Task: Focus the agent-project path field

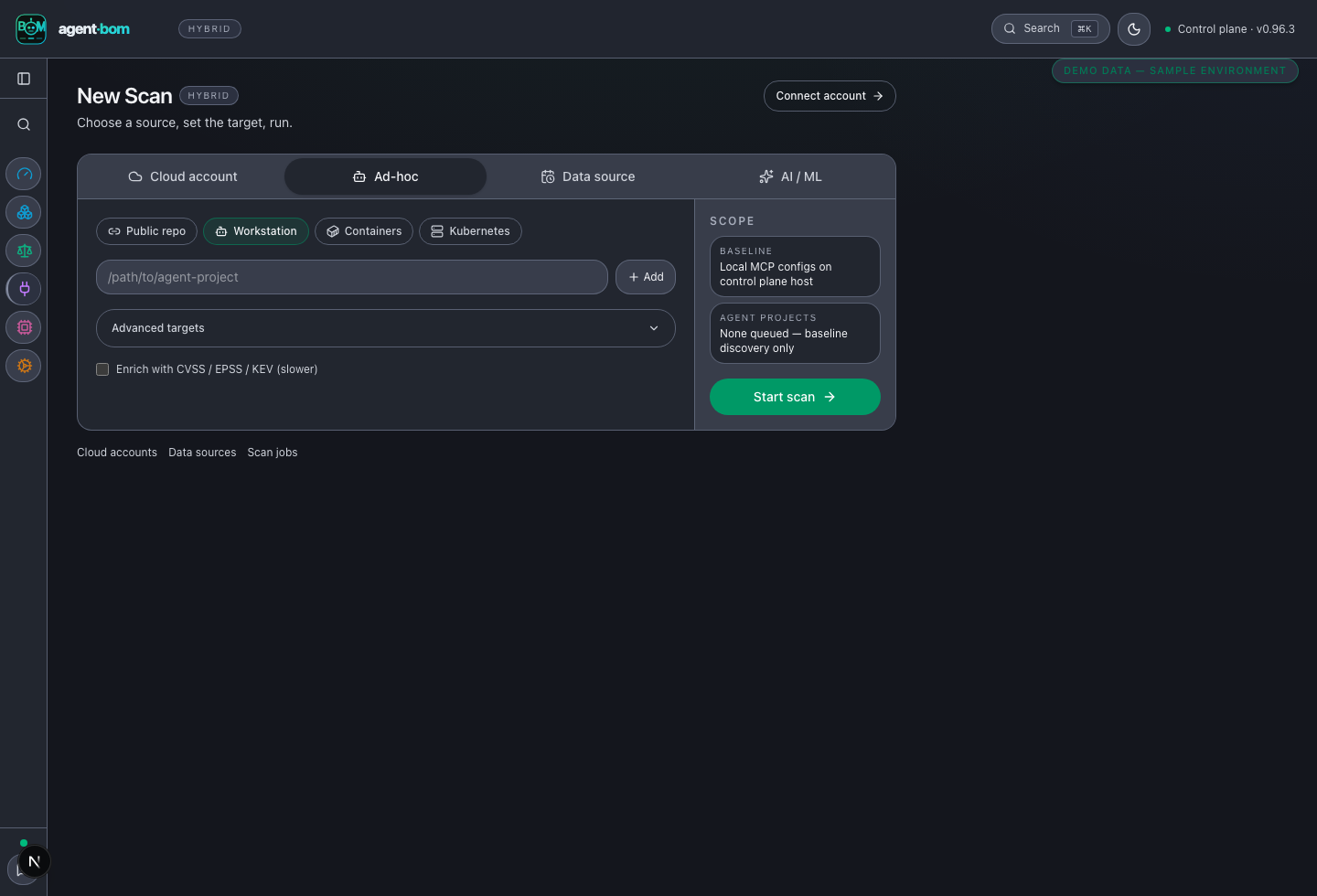Action: tap(352, 277)
